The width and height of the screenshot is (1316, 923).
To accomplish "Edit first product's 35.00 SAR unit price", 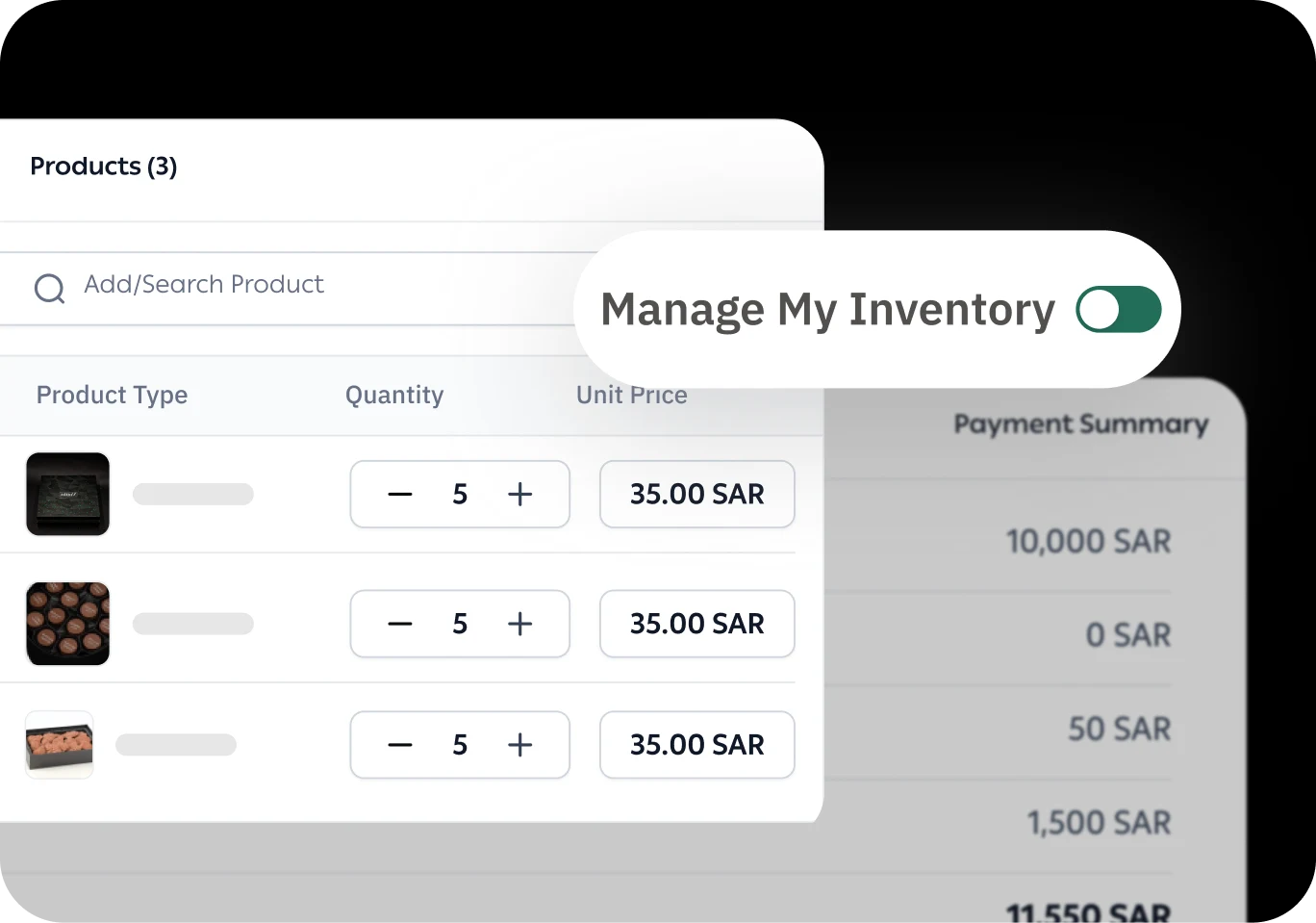I will click(696, 495).
